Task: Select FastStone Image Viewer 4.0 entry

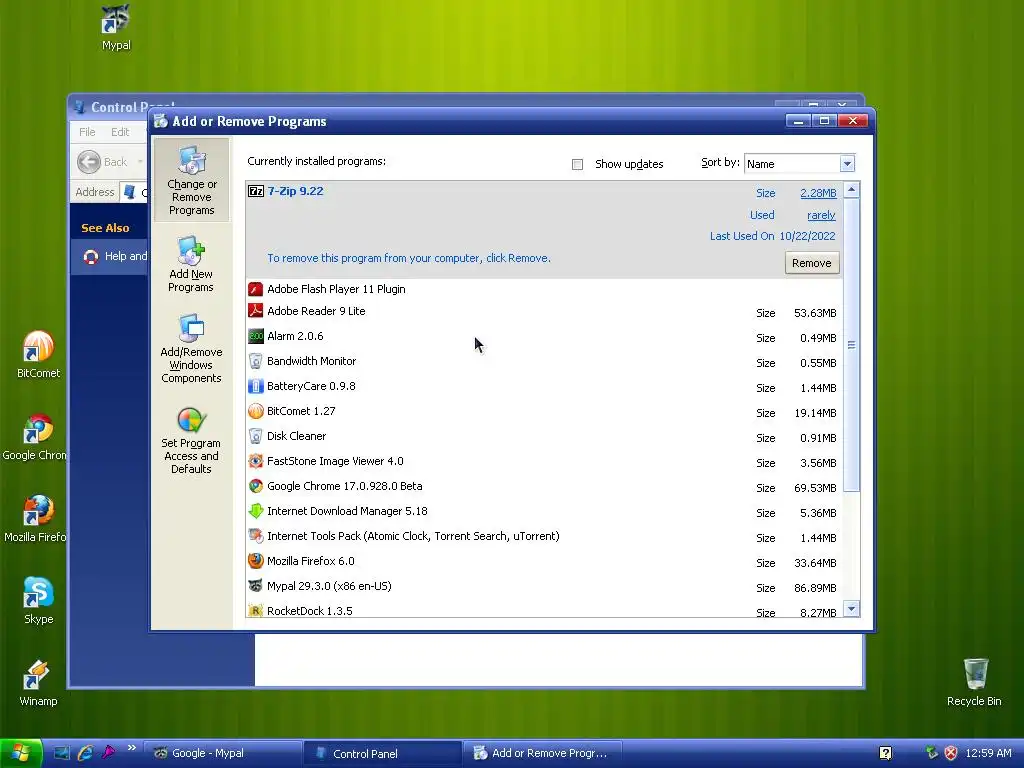Action: pos(545,461)
